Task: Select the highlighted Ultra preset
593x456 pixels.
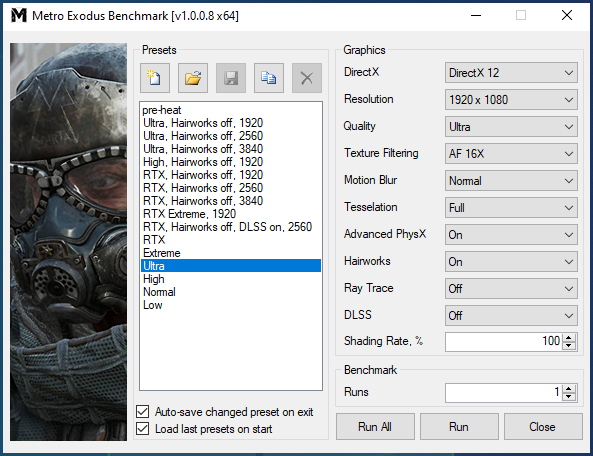Action: pos(231,266)
